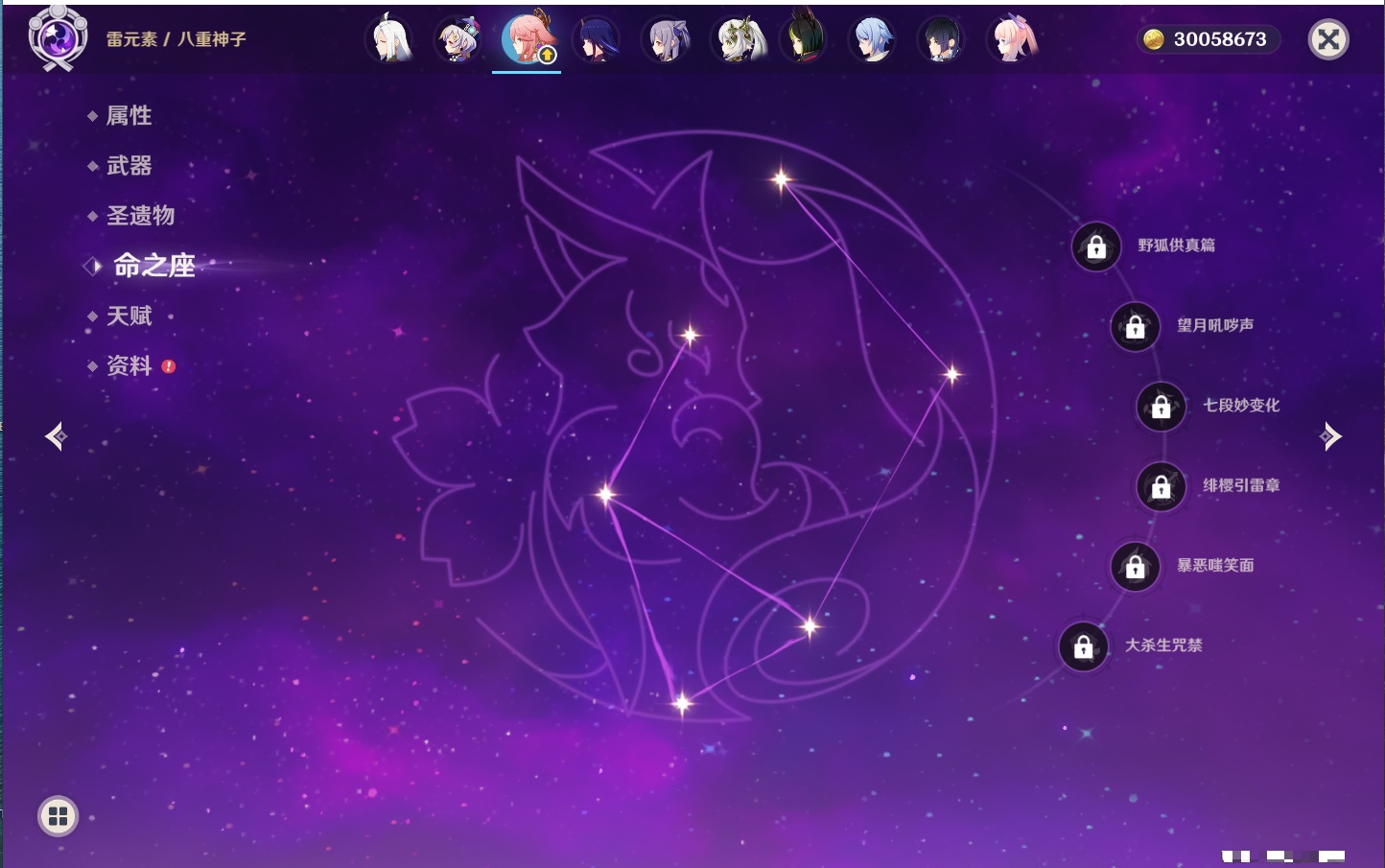Open the 属性 menu entry
The height and width of the screenshot is (868, 1385).
pos(129,116)
